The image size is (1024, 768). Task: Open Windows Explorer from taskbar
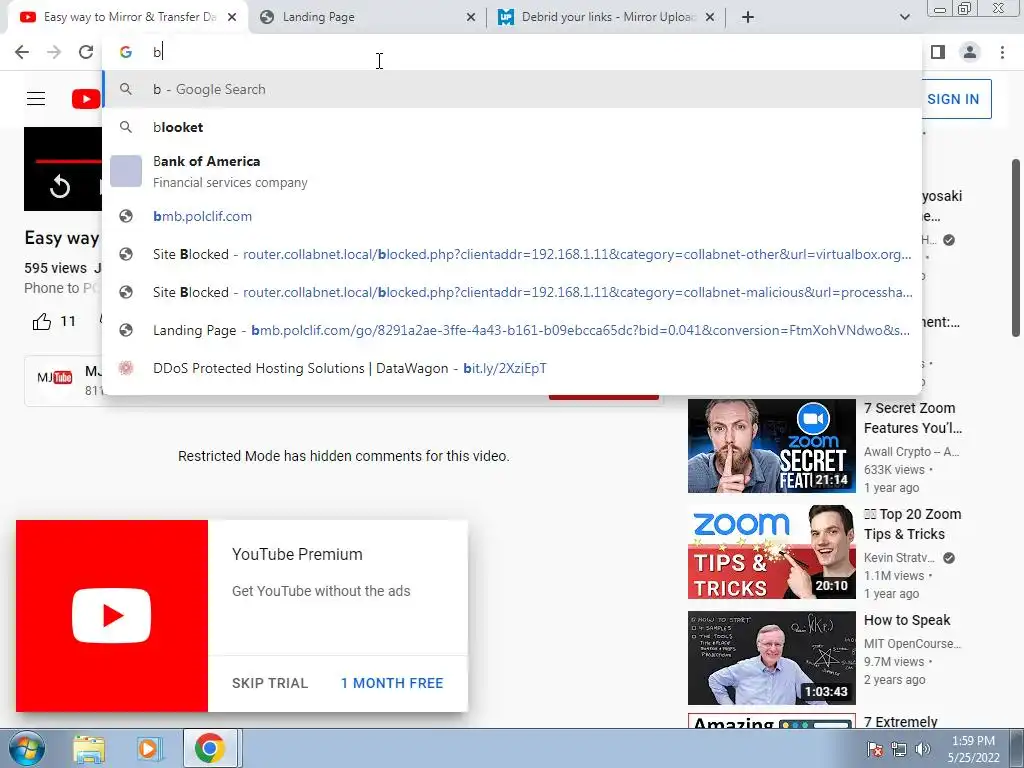[x=89, y=748]
